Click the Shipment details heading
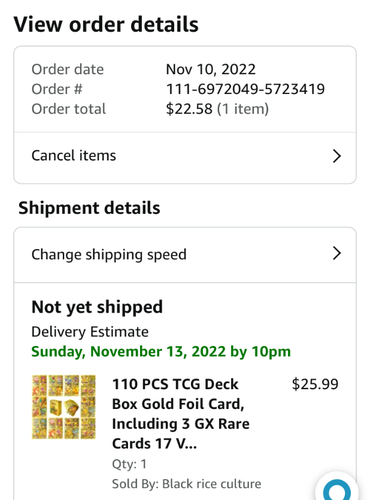This screenshot has height=500, width=370. coord(89,208)
